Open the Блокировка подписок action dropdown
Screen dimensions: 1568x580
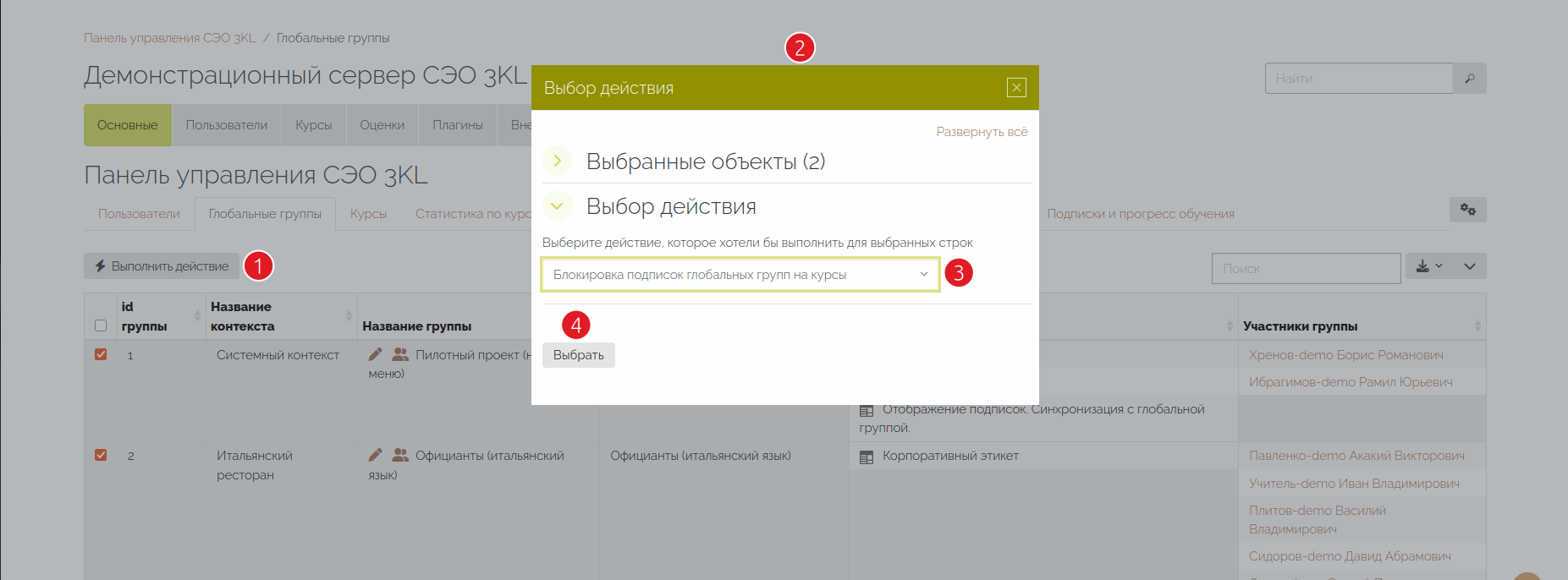pyautogui.click(x=740, y=275)
